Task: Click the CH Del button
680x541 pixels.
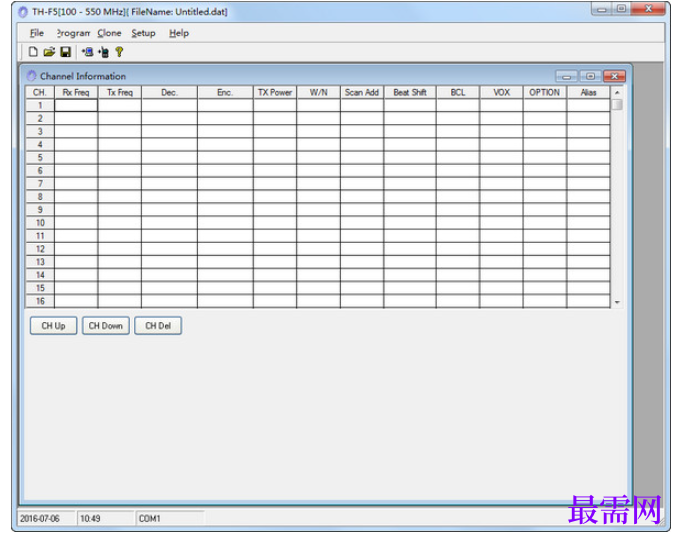Action: click(x=158, y=326)
